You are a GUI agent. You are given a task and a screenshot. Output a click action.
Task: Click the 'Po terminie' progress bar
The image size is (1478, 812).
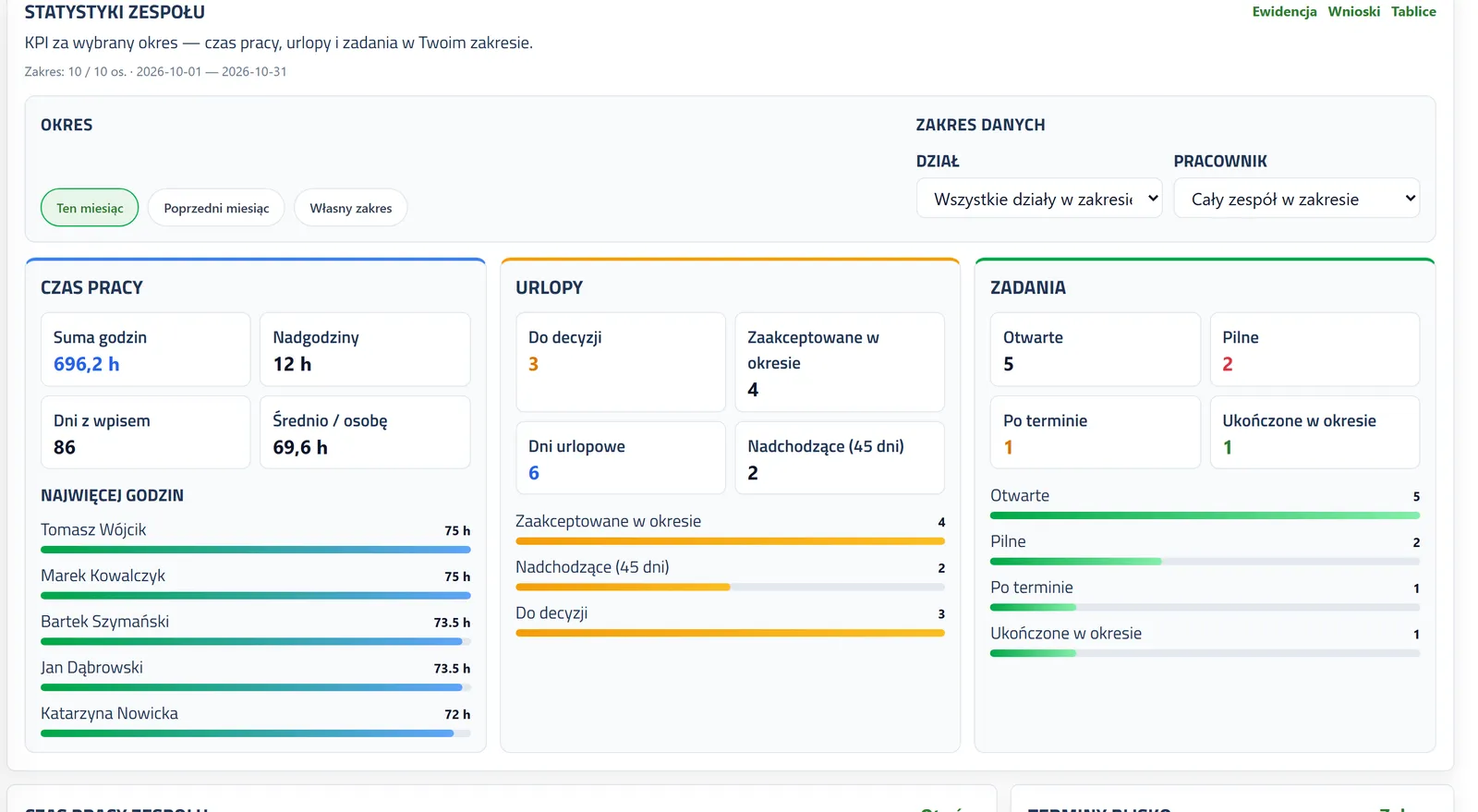coord(1205,608)
